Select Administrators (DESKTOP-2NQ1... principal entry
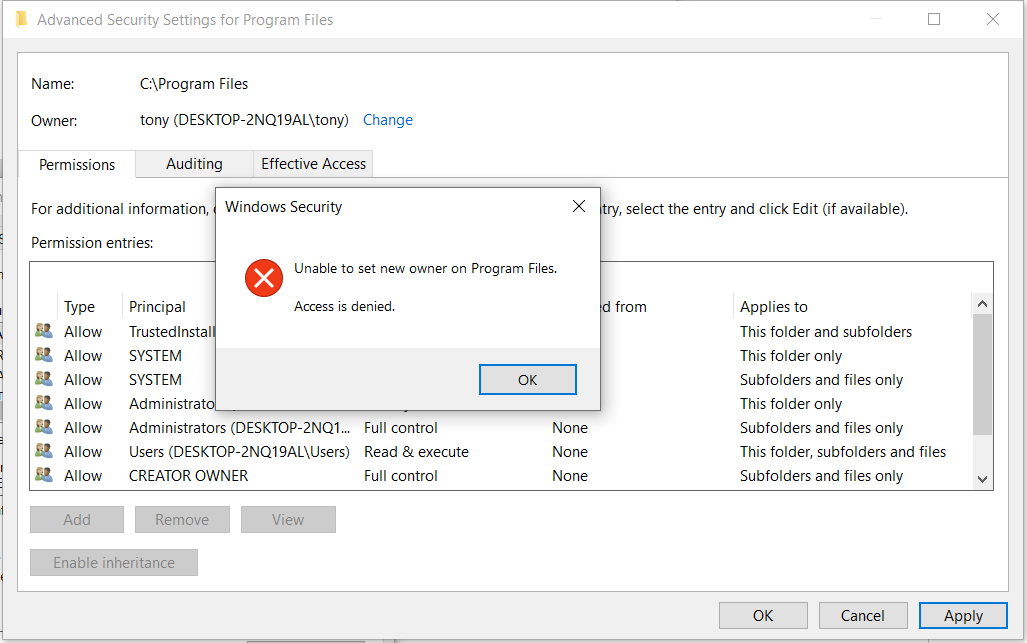The height and width of the screenshot is (643, 1027). (x=239, y=428)
